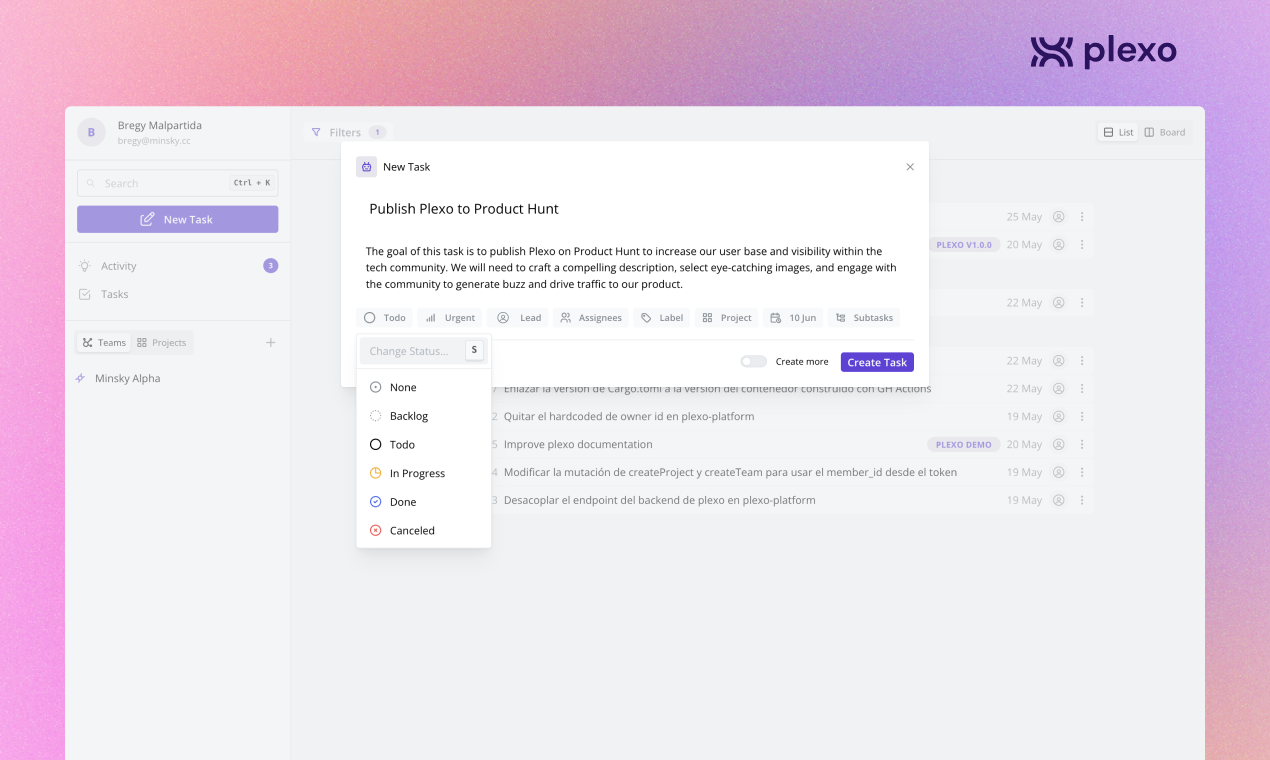Click the Activity lightbulb icon in the sidebar

pos(85,266)
